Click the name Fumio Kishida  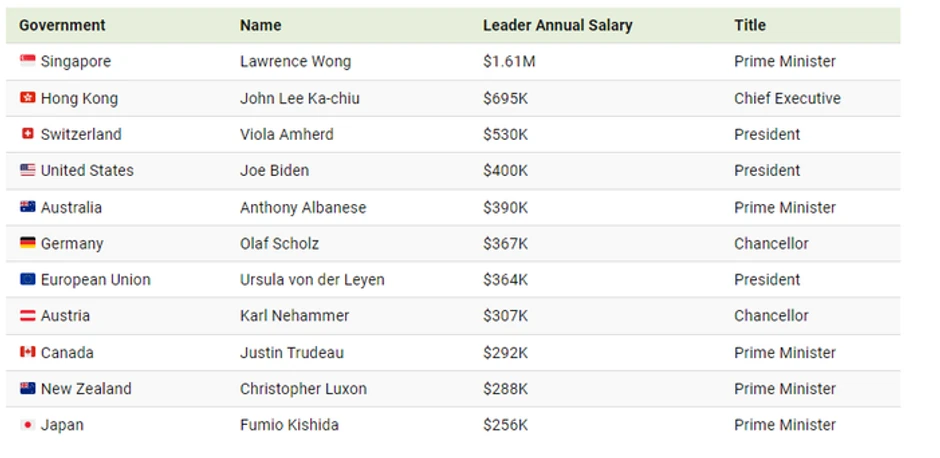[x=289, y=425]
